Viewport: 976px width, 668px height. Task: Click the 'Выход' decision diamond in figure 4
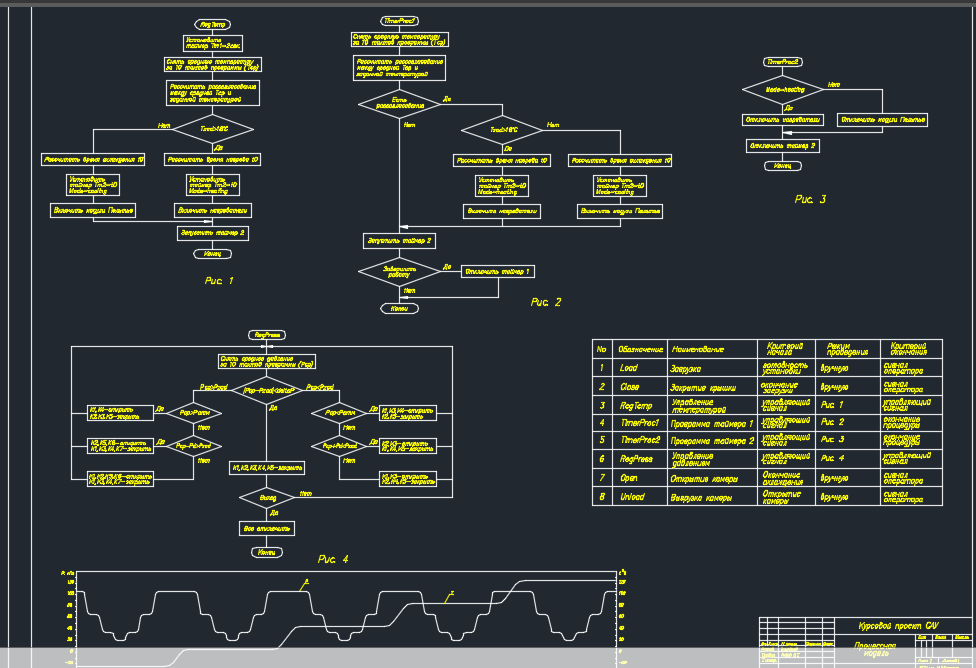pyautogui.click(x=267, y=498)
